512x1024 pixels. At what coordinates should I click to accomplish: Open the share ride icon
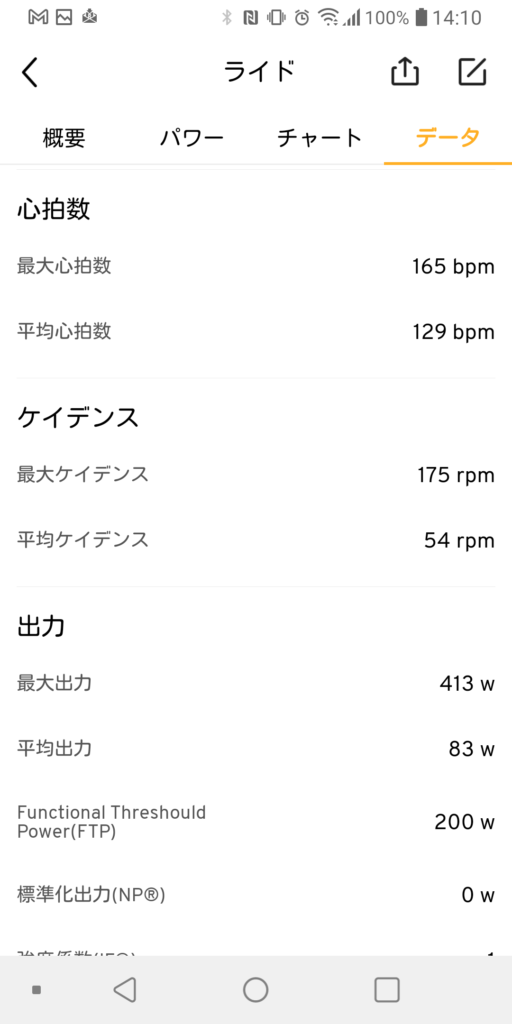point(405,72)
